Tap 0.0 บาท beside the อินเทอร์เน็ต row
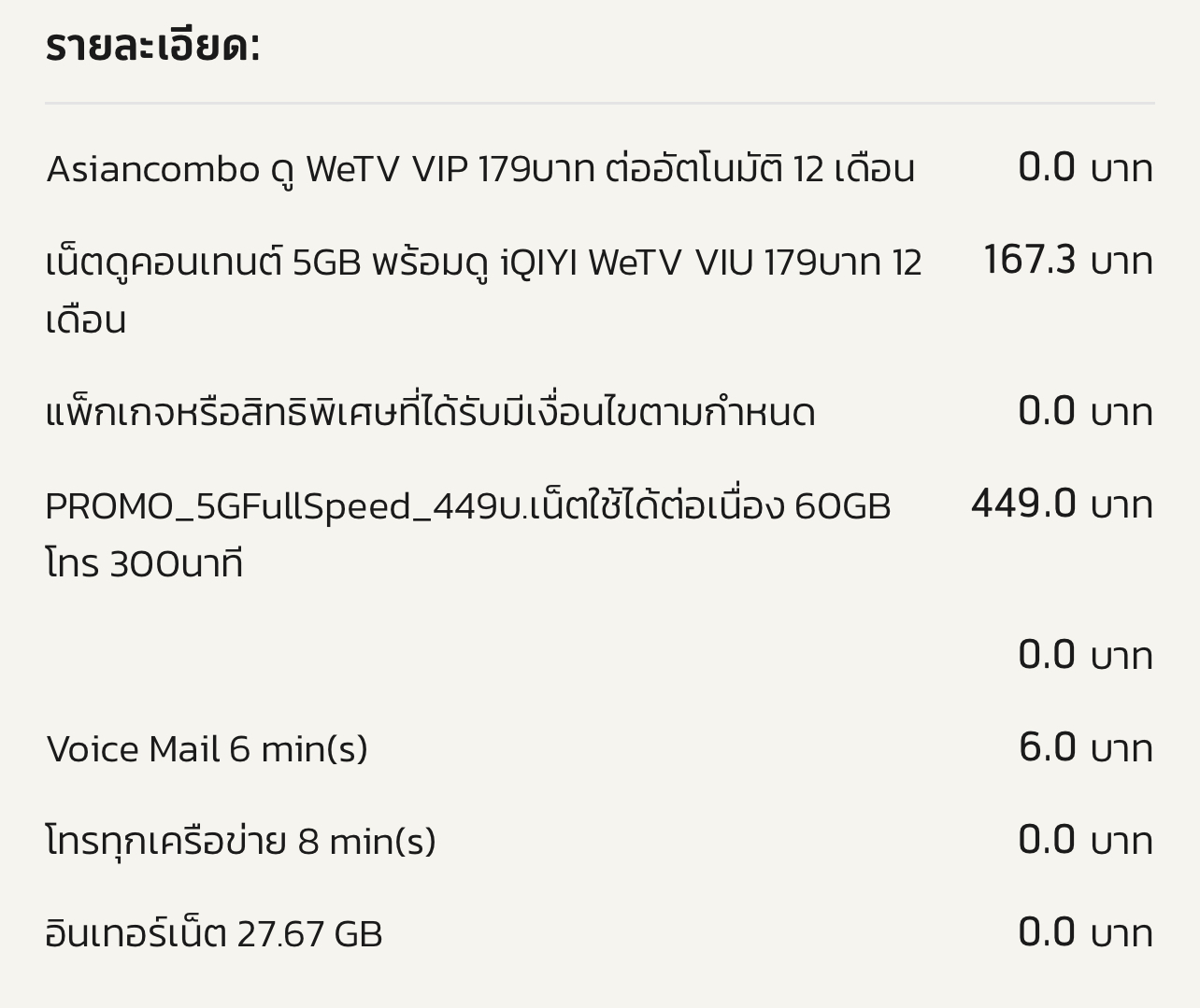Image resolution: width=1200 pixels, height=1008 pixels. click(1086, 932)
